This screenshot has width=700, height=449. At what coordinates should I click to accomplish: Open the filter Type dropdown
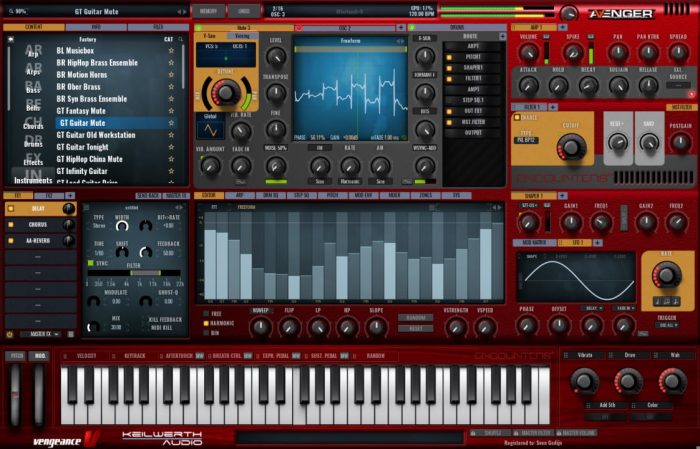pos(526,140)
